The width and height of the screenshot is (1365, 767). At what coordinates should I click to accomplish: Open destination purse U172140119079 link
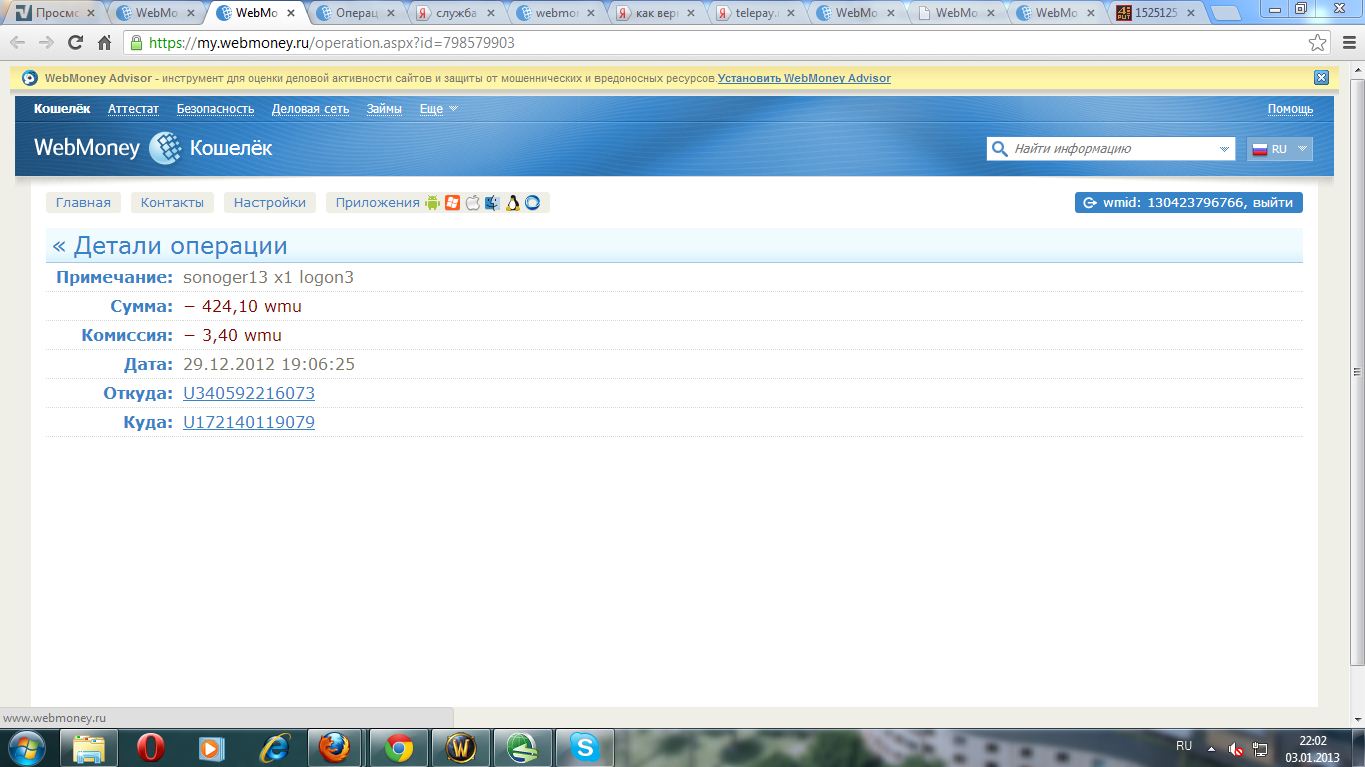click(x=249, y=422)
